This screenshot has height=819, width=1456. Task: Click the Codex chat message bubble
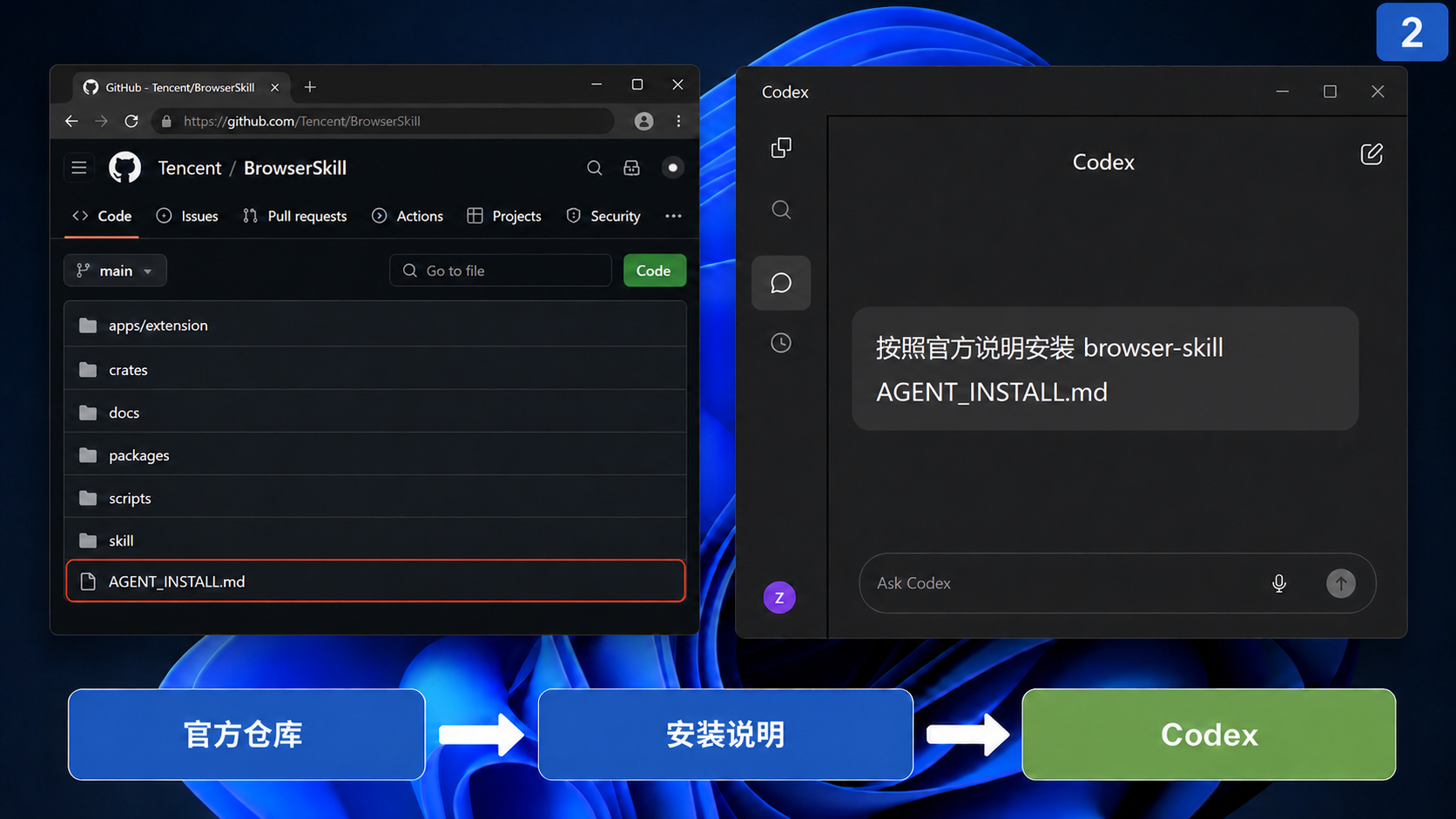pos(1105,368)
